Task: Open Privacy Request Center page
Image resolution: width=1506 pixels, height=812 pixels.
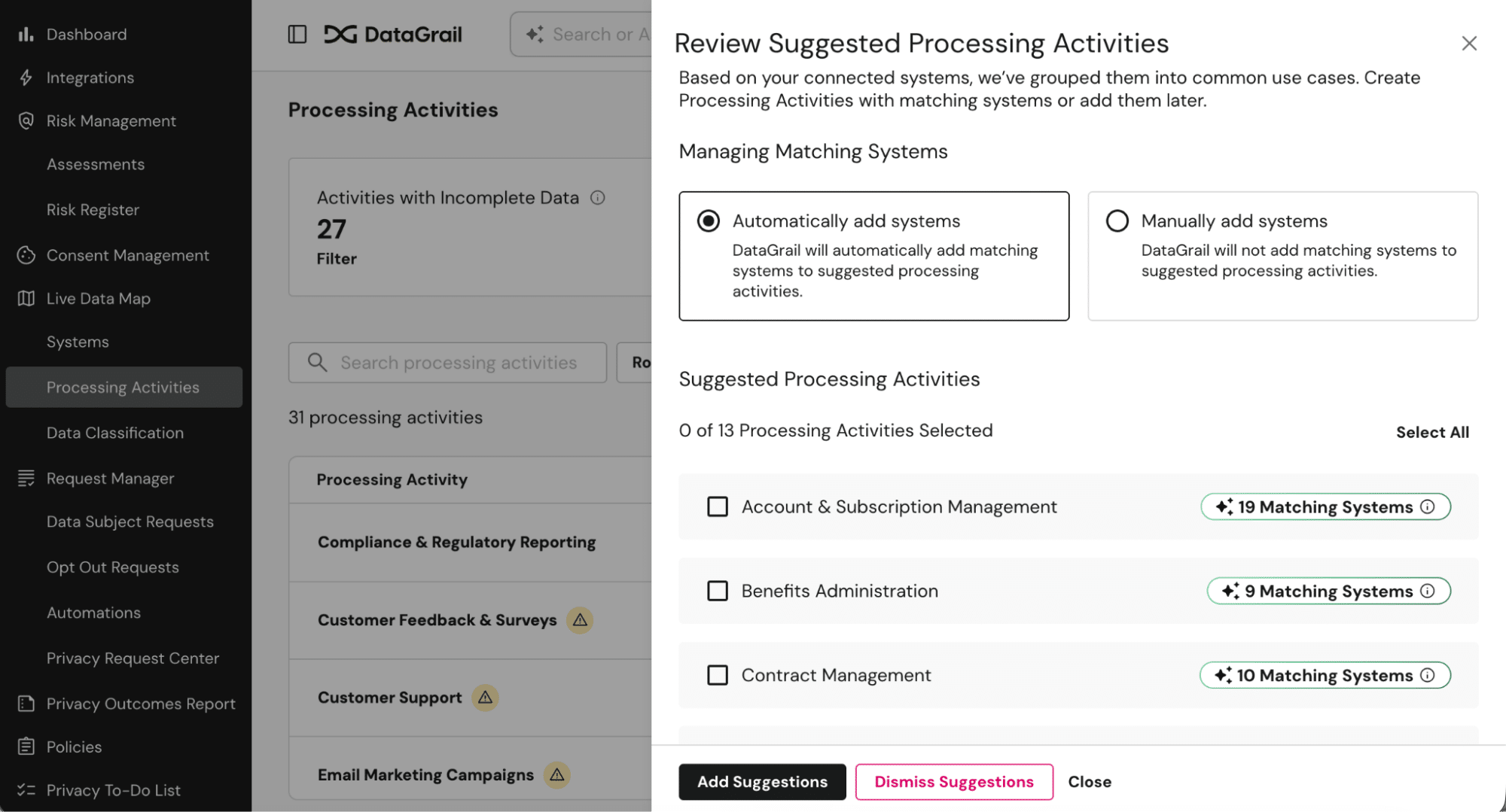Action: [133, 658]
